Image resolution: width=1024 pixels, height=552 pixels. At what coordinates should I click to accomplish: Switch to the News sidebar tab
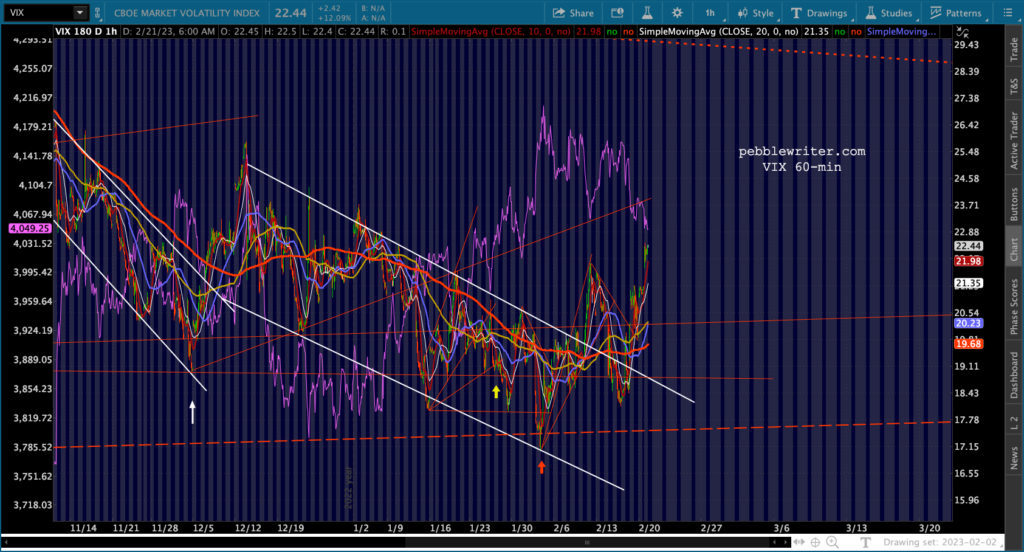[1014, 457]
